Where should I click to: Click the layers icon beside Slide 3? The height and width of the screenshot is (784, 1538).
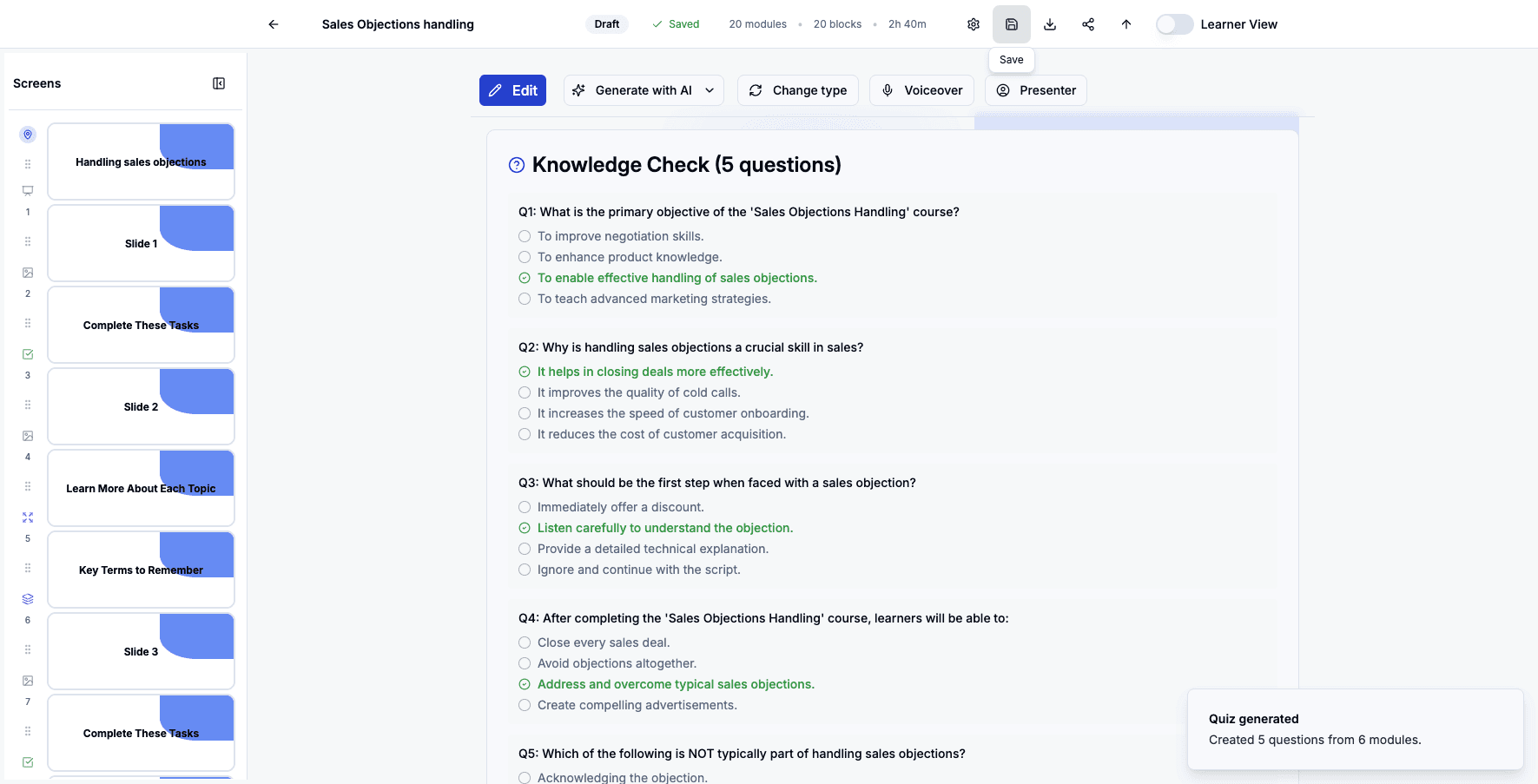[x=27, y=598]
